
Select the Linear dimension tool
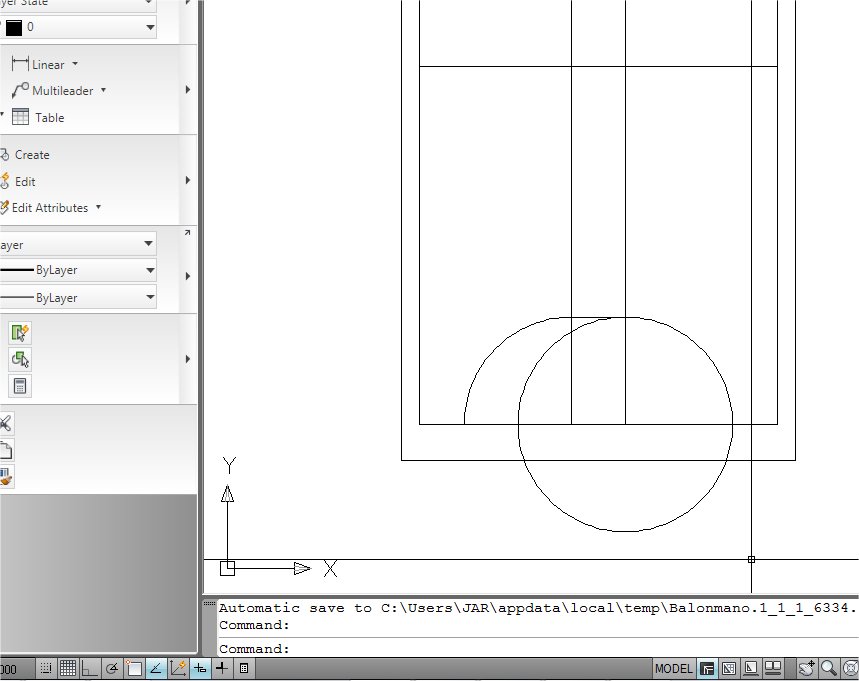tap(37, 64)
